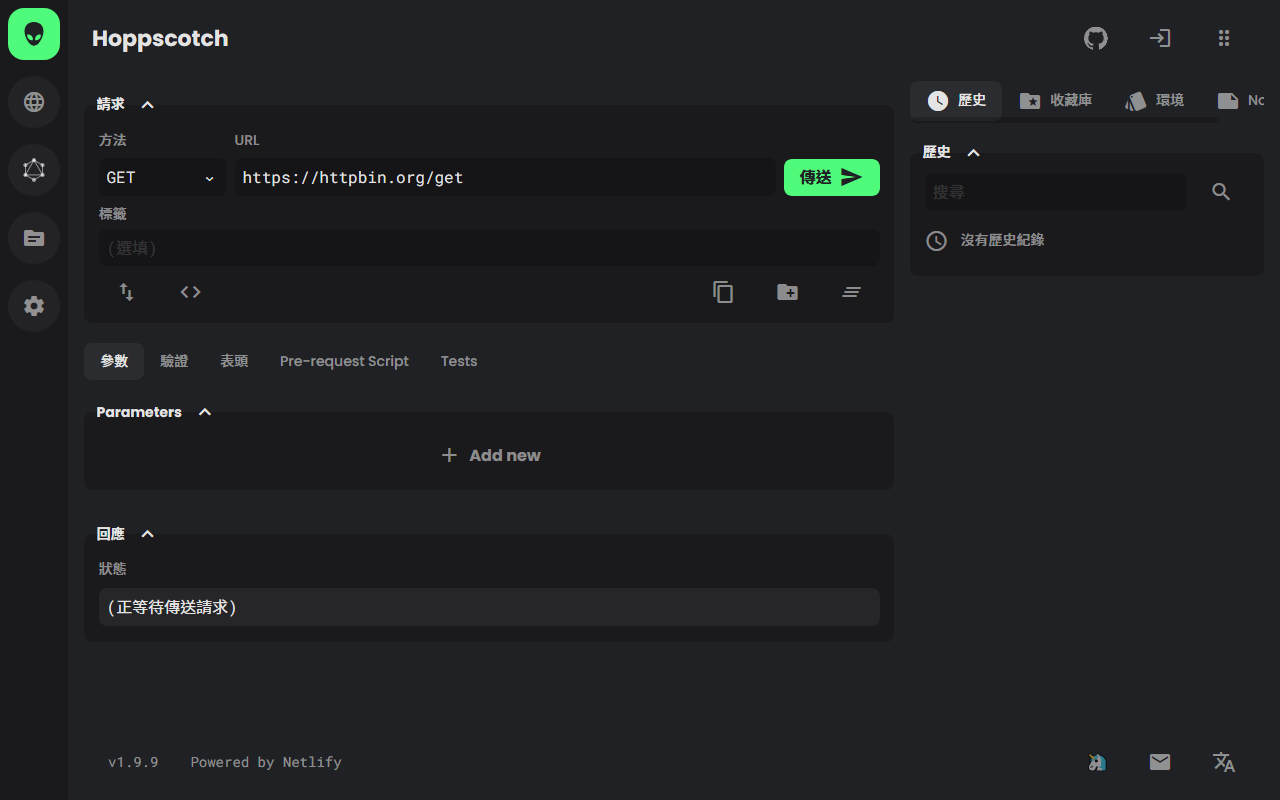The width and height of the screenshot is (1280, 800).
Task: Switch to the 收藏庫 tab
Action: [1056, 100]
